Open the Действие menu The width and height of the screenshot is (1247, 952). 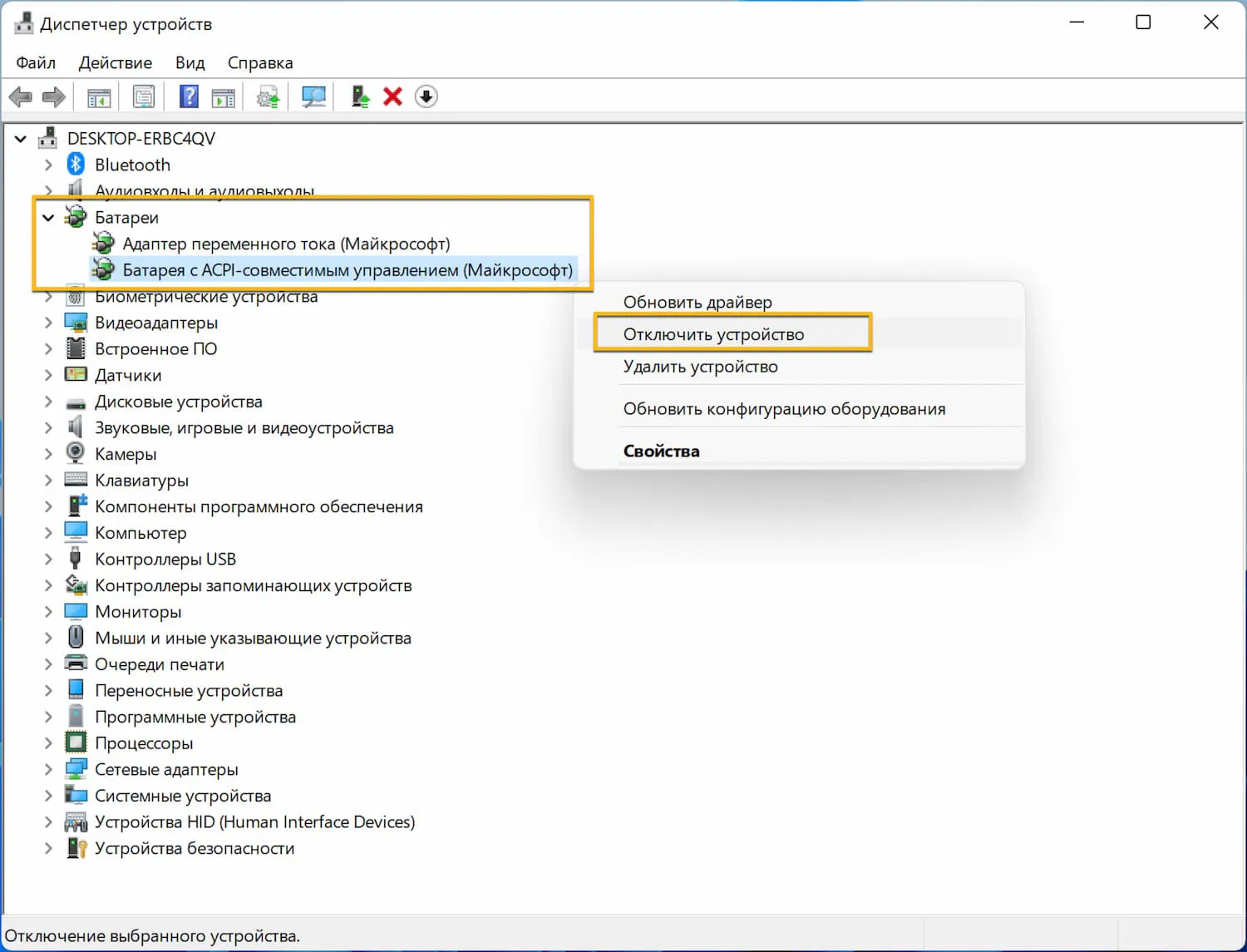[x=116, y=62]
